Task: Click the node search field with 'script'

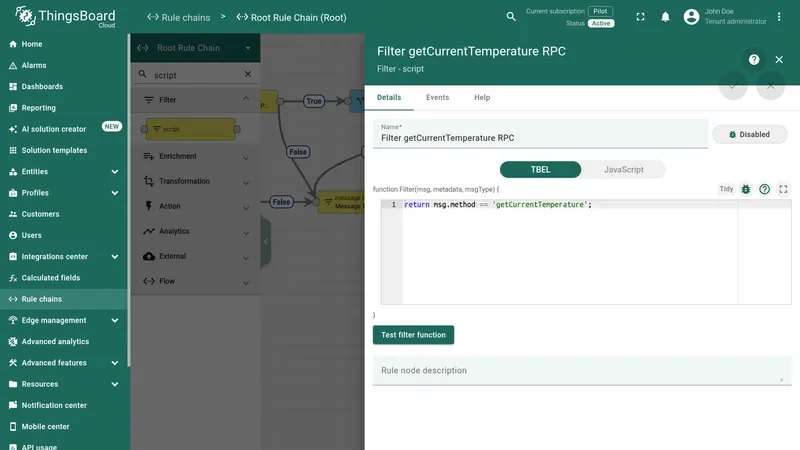Action: point(196,75)
